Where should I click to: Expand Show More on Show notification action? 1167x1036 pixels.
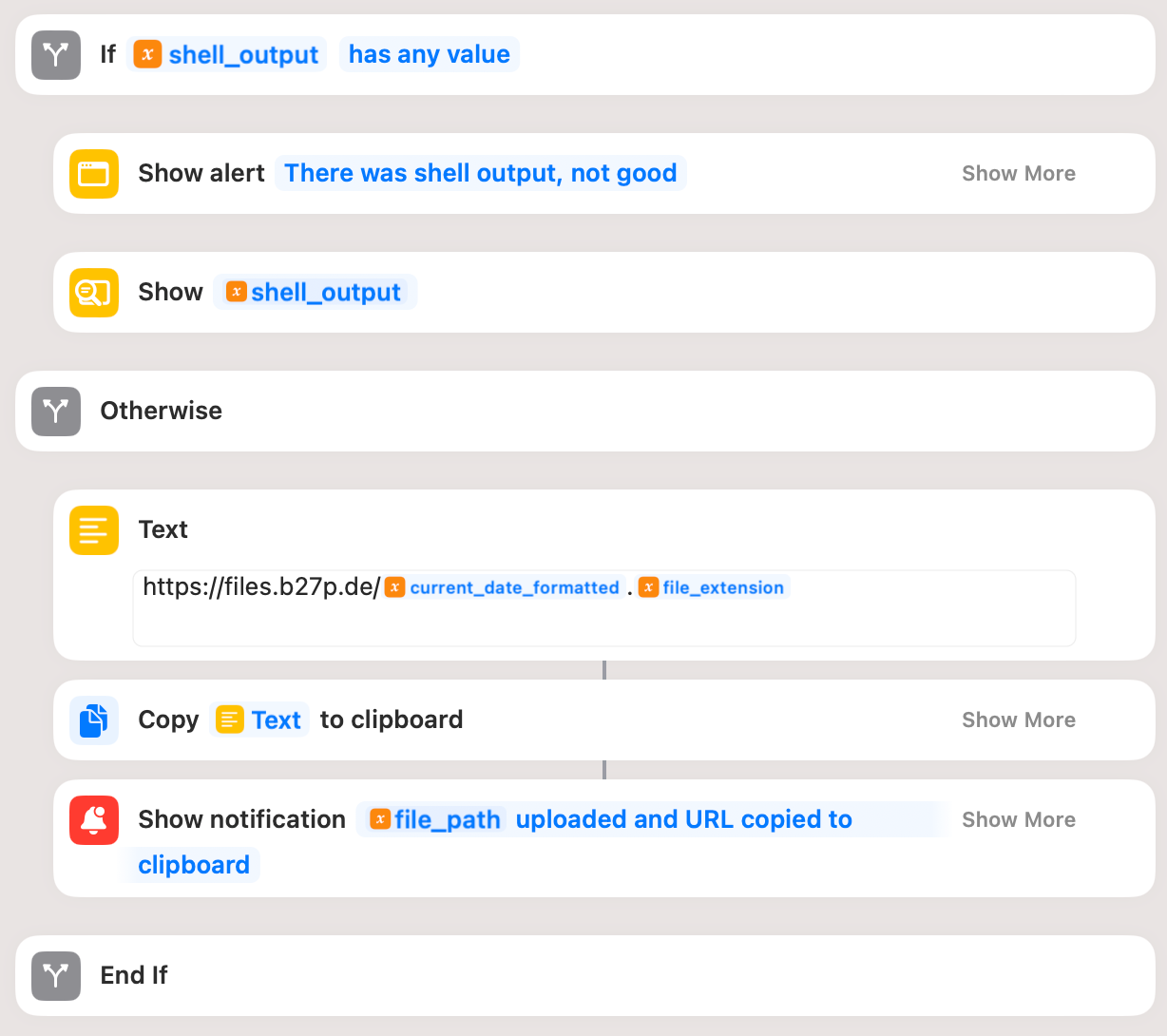tap(1018, 820)
